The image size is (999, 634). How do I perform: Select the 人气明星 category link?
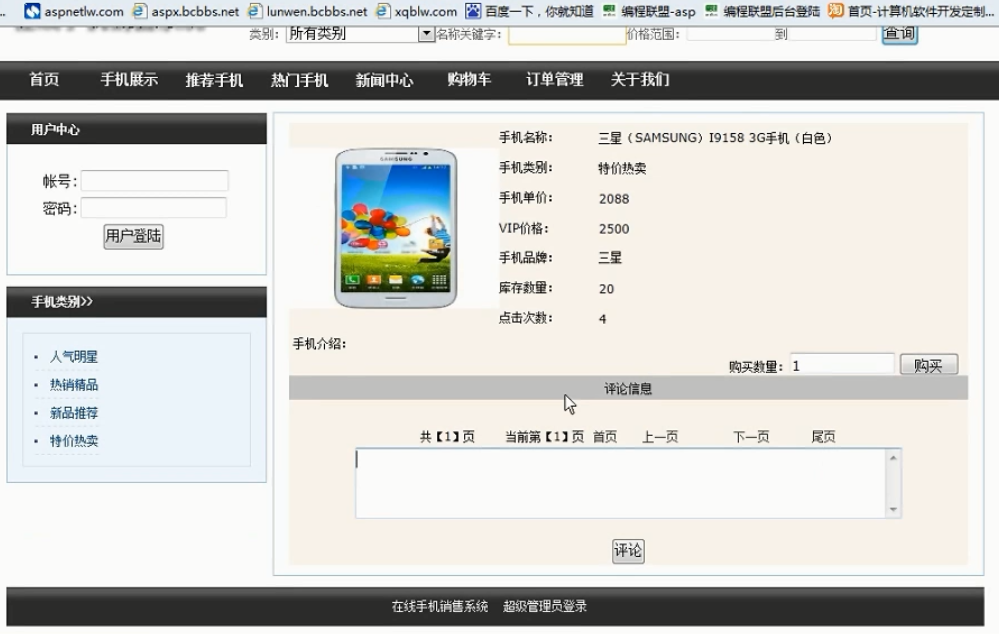pyautogui.click(x=74, y=357)
